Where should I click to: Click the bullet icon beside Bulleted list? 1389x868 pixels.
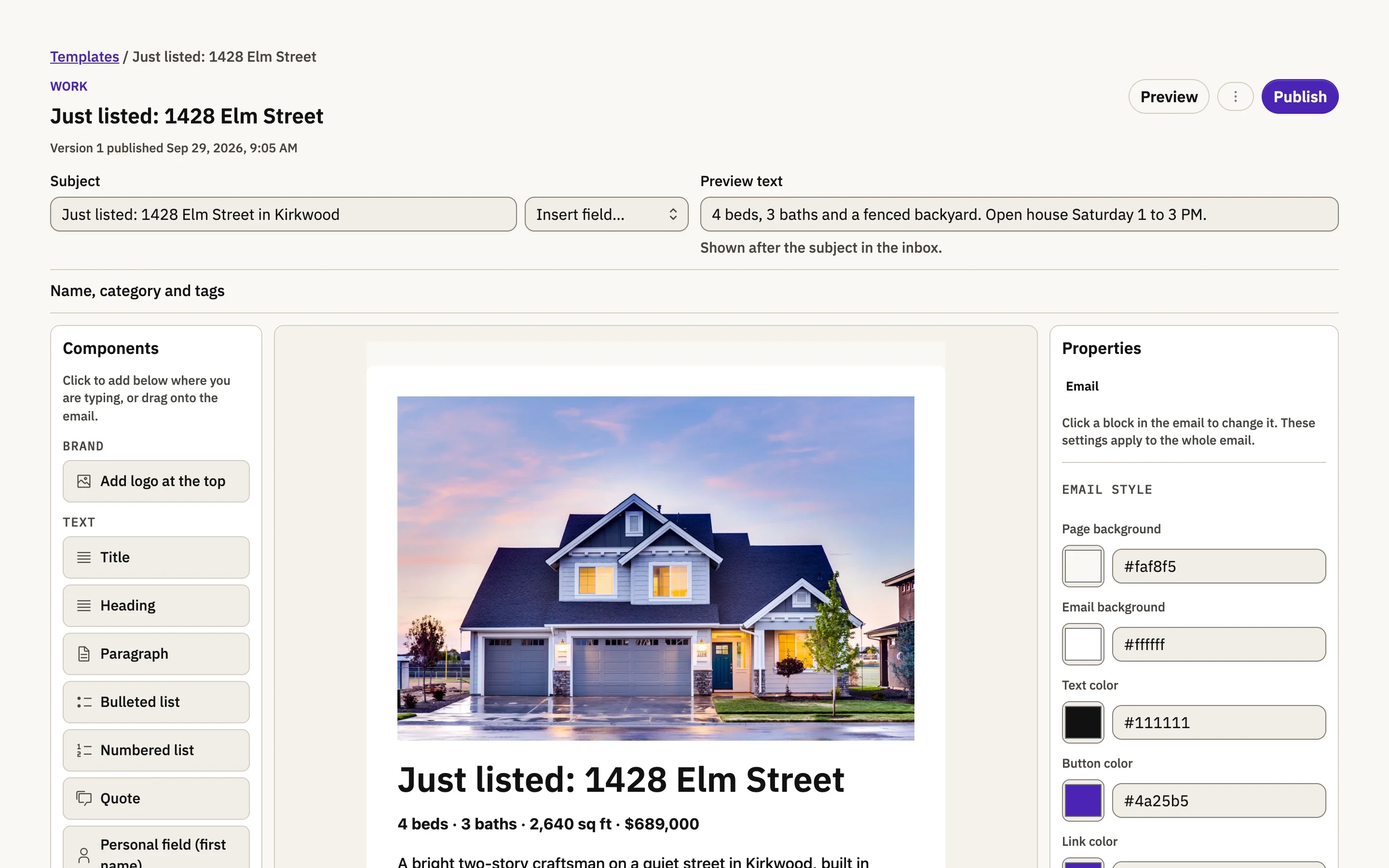(x=84, y=702)
